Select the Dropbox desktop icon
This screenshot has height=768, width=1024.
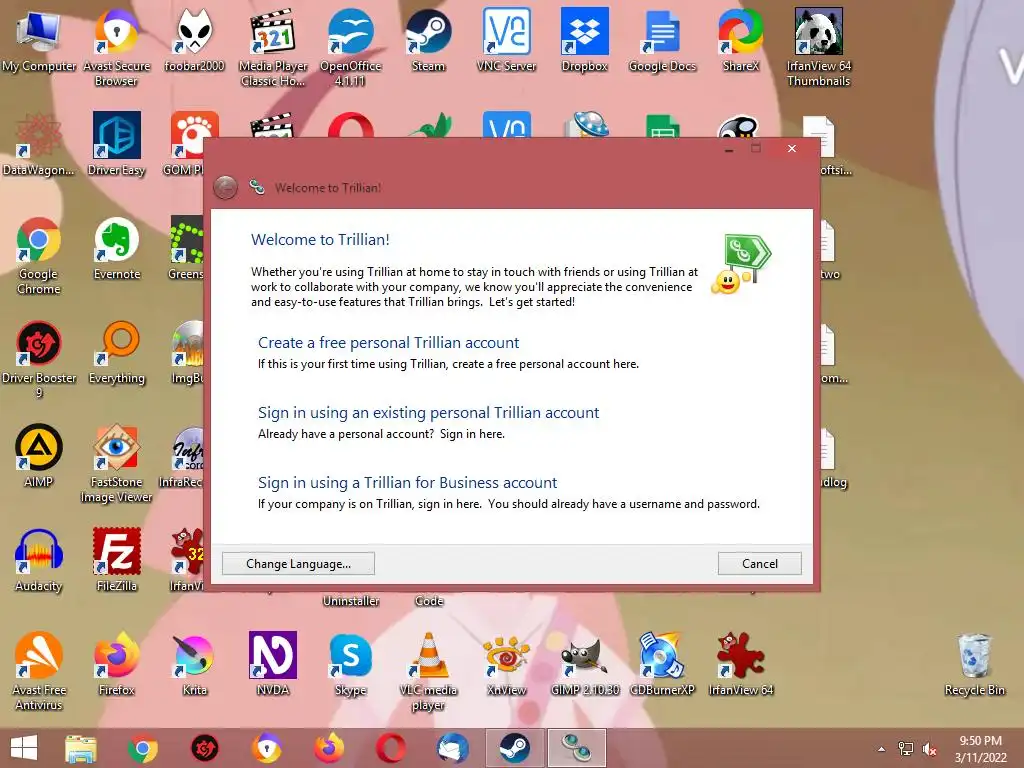coord(584,40)
